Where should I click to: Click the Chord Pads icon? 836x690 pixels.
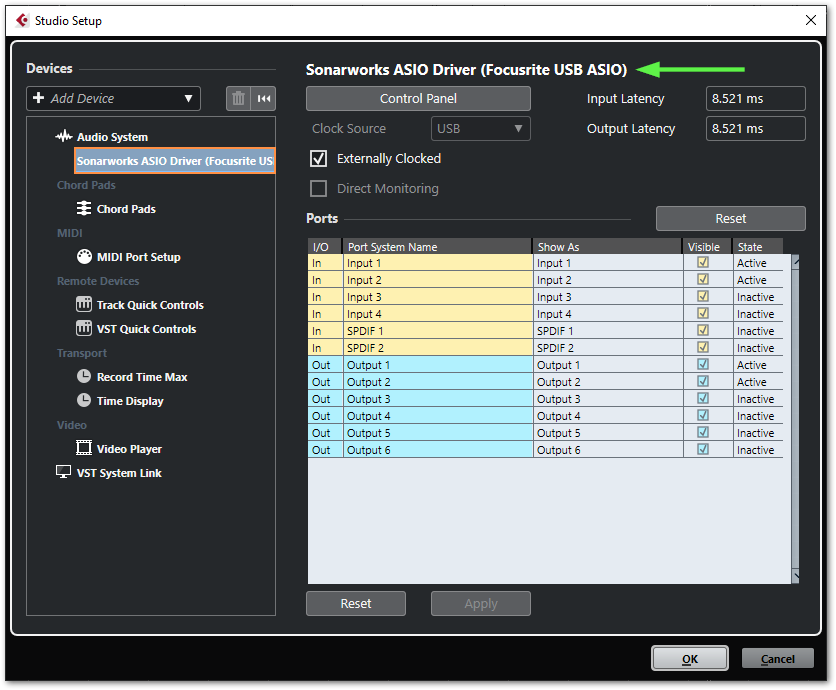(x=84, y=208)
